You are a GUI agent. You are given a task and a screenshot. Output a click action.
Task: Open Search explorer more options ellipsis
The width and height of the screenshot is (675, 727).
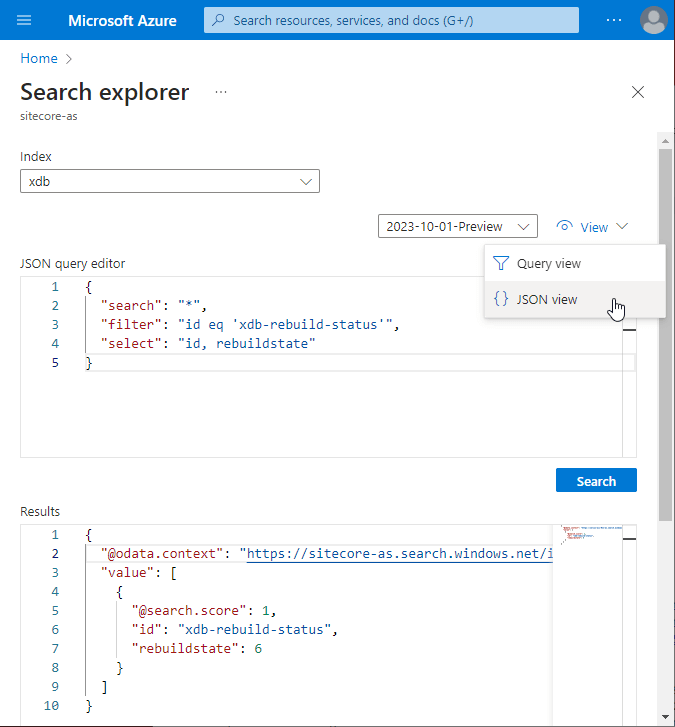tap(221, 92)
